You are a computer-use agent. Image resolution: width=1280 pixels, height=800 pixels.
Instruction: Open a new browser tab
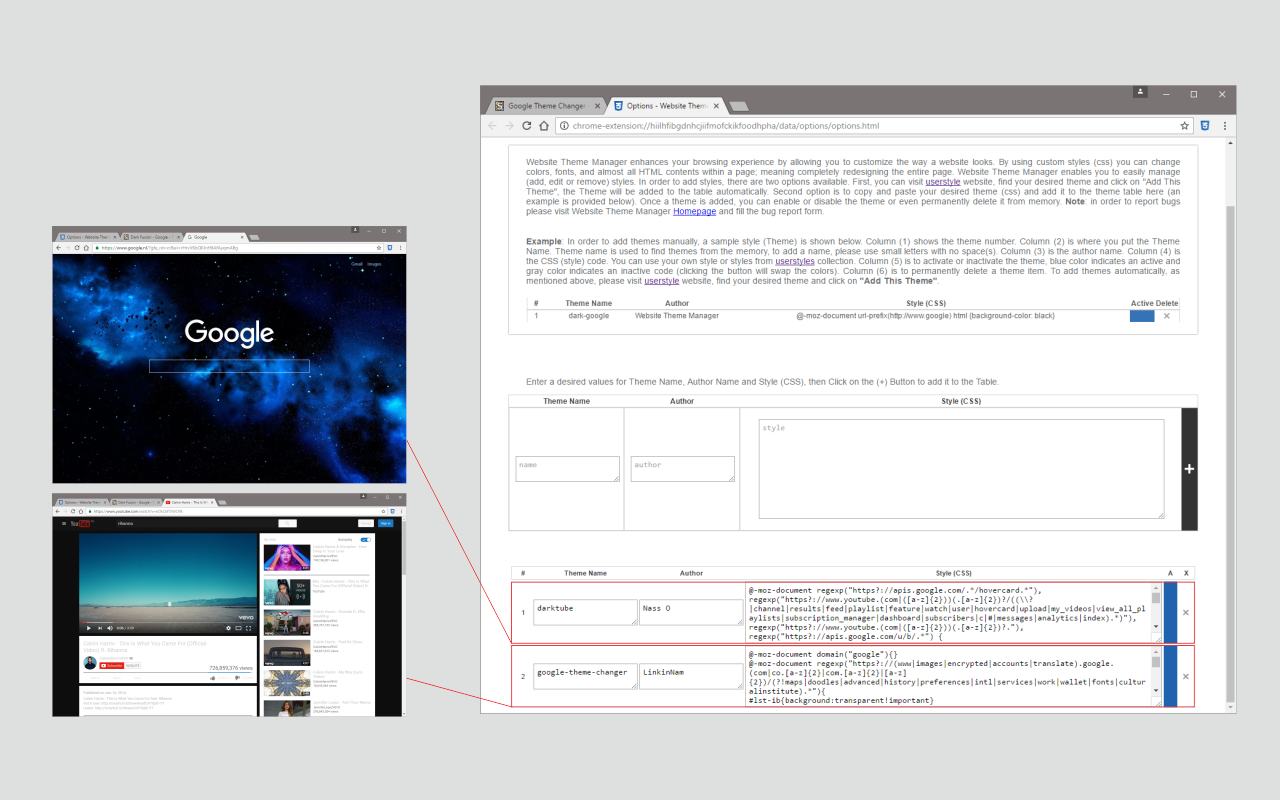point(738,105)
